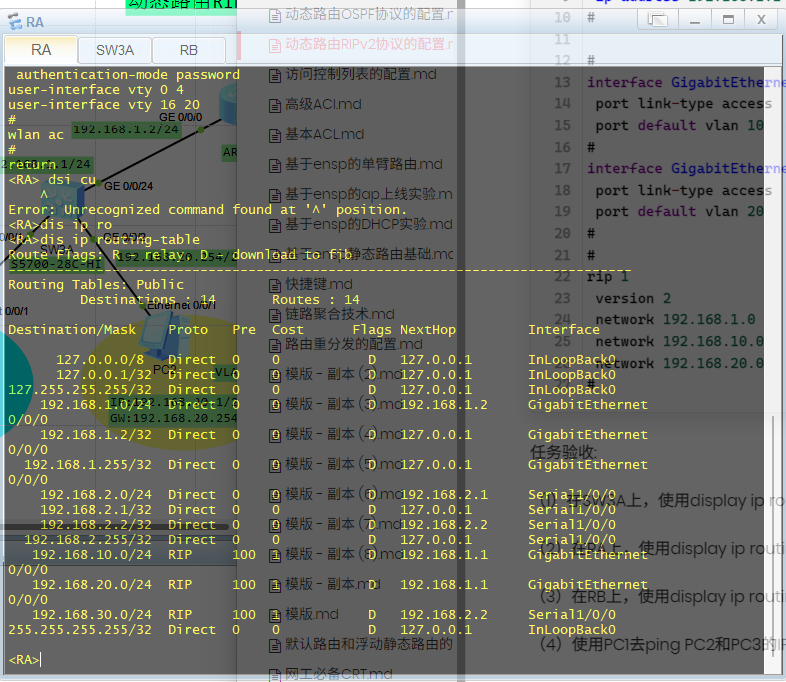Click the file icon beside 默认路由和浮动静态路由的
This screenshot has height=682, width=786.
(275, 646)
